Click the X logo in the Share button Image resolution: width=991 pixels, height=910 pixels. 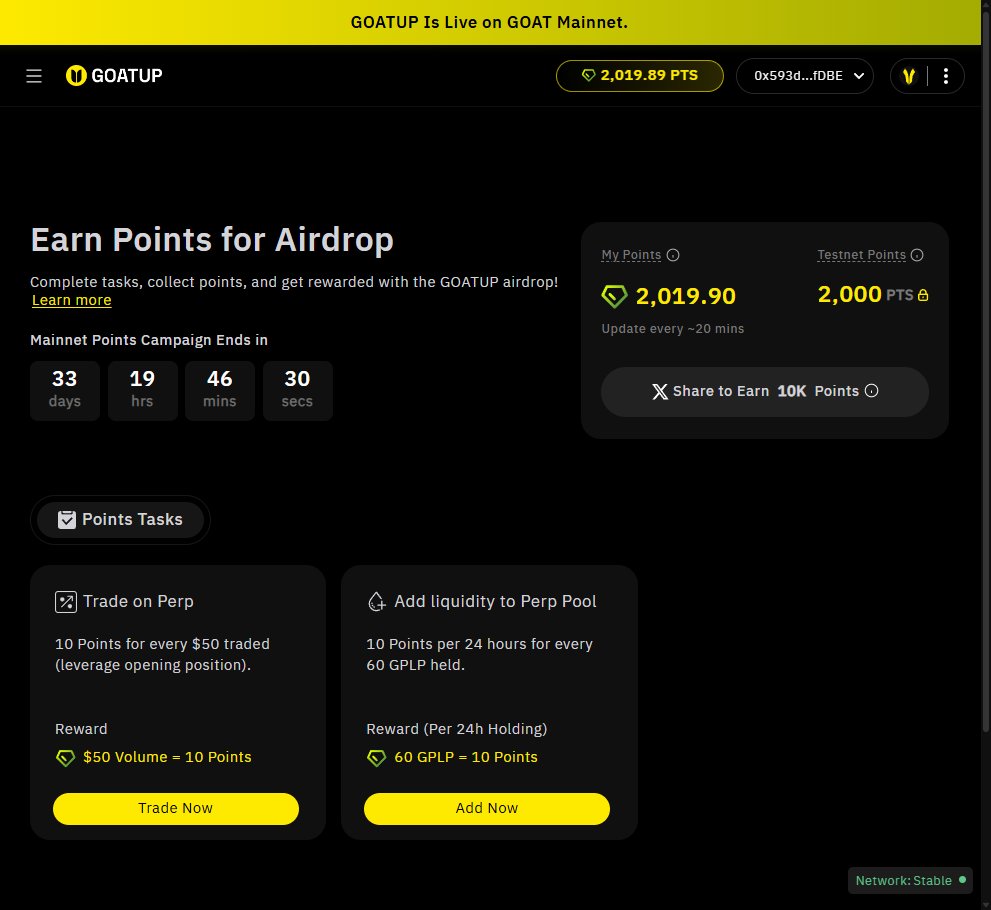click(660, 391)
